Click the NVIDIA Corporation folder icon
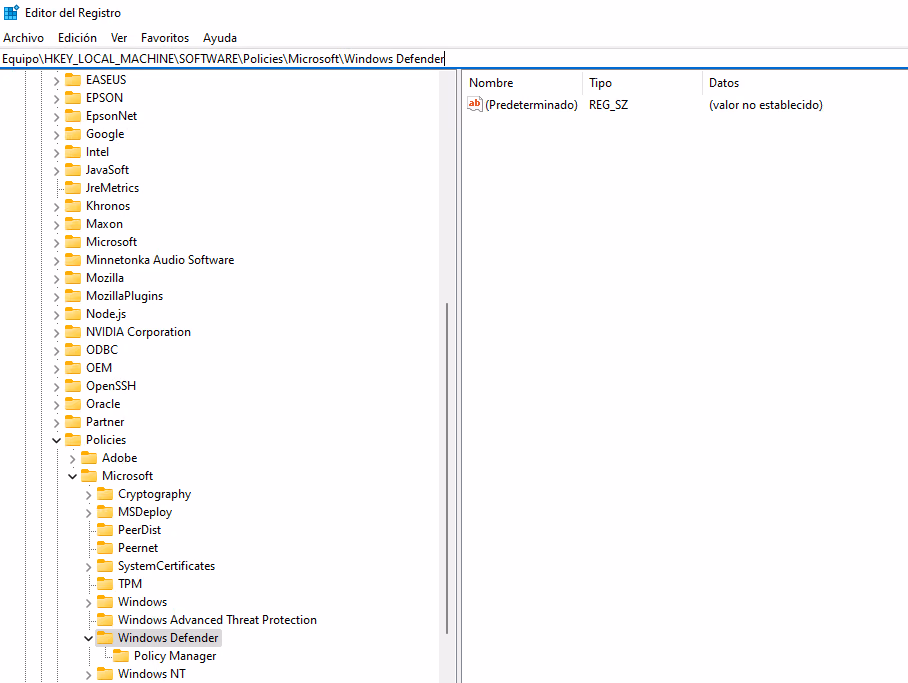Image resolution: width=908 pixels, height=683 pixels. [x=73, y=332]
